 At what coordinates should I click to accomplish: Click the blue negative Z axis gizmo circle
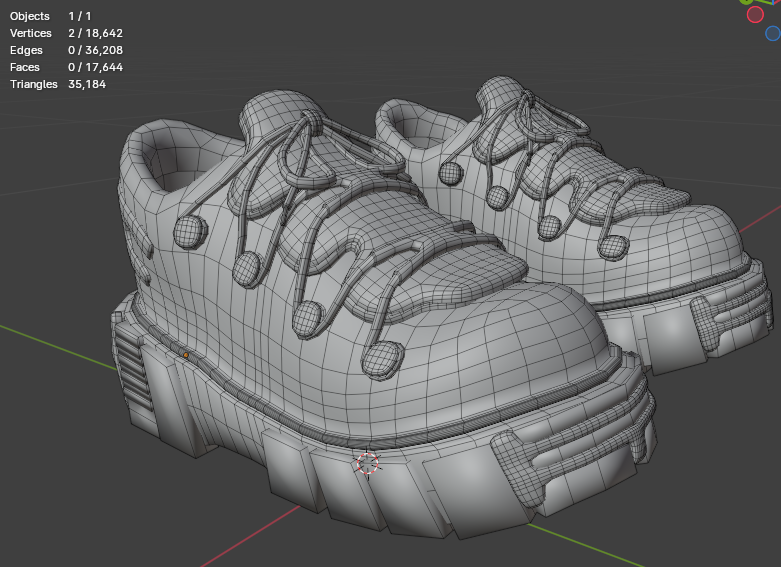click(x=774, y=33)
